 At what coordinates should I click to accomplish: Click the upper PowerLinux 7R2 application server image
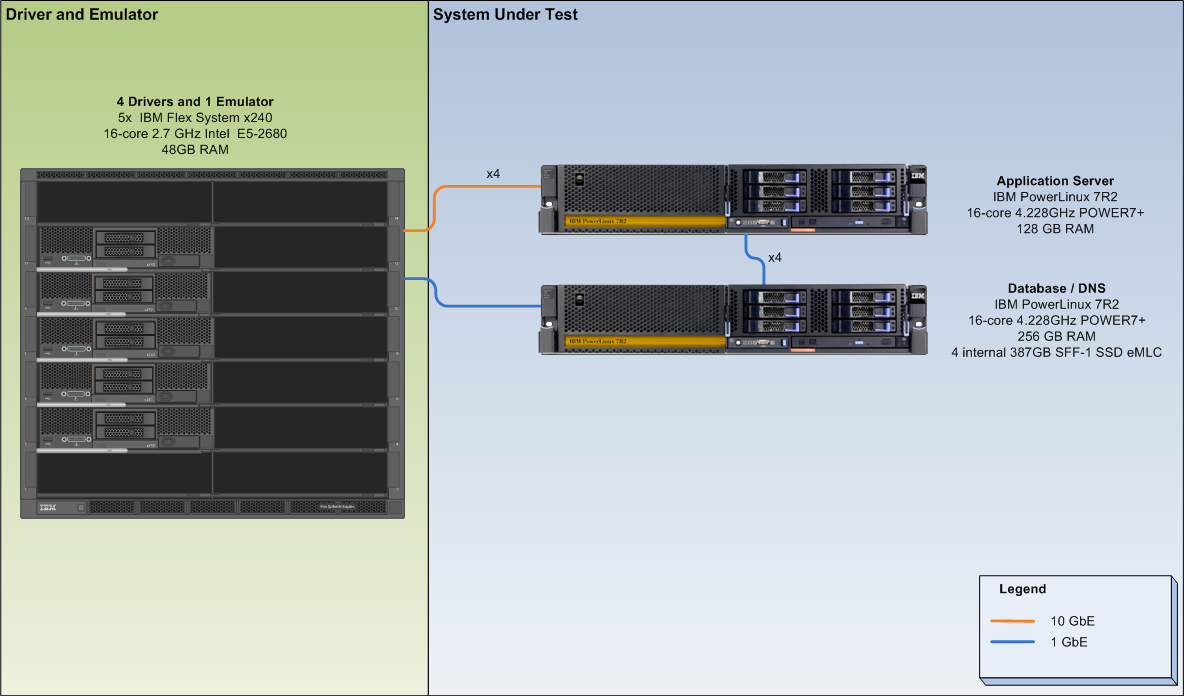tap(730, 200)
